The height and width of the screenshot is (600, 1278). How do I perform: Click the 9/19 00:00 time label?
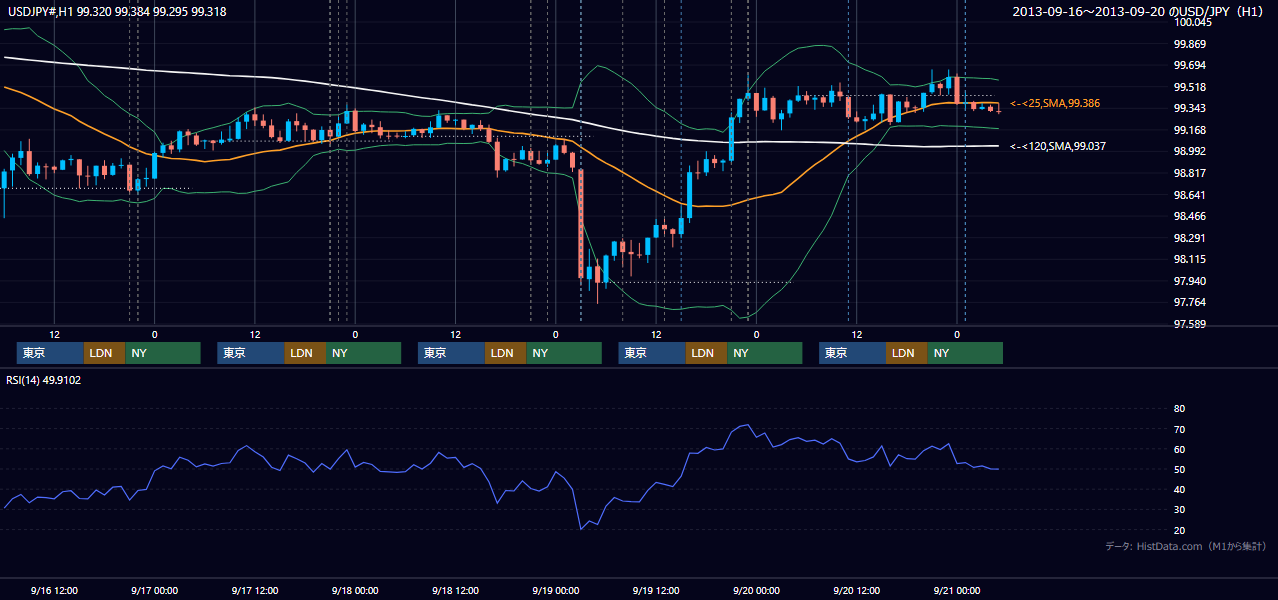[x=556, y=590]
